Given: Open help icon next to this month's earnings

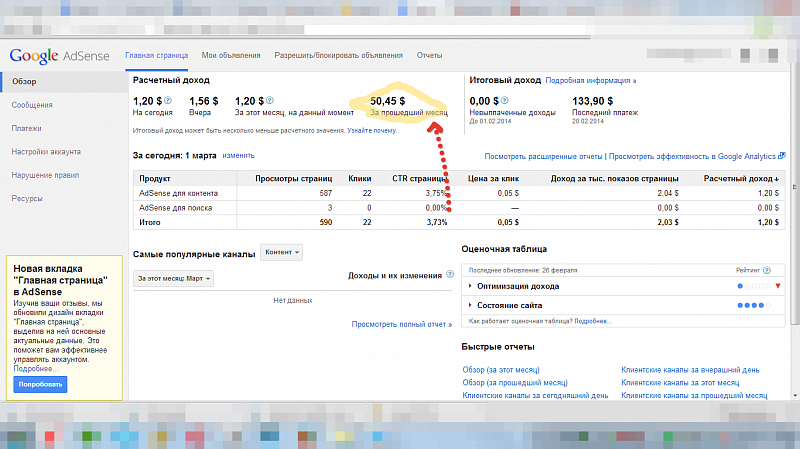Looking at the screenshot, I should point(270,101).
